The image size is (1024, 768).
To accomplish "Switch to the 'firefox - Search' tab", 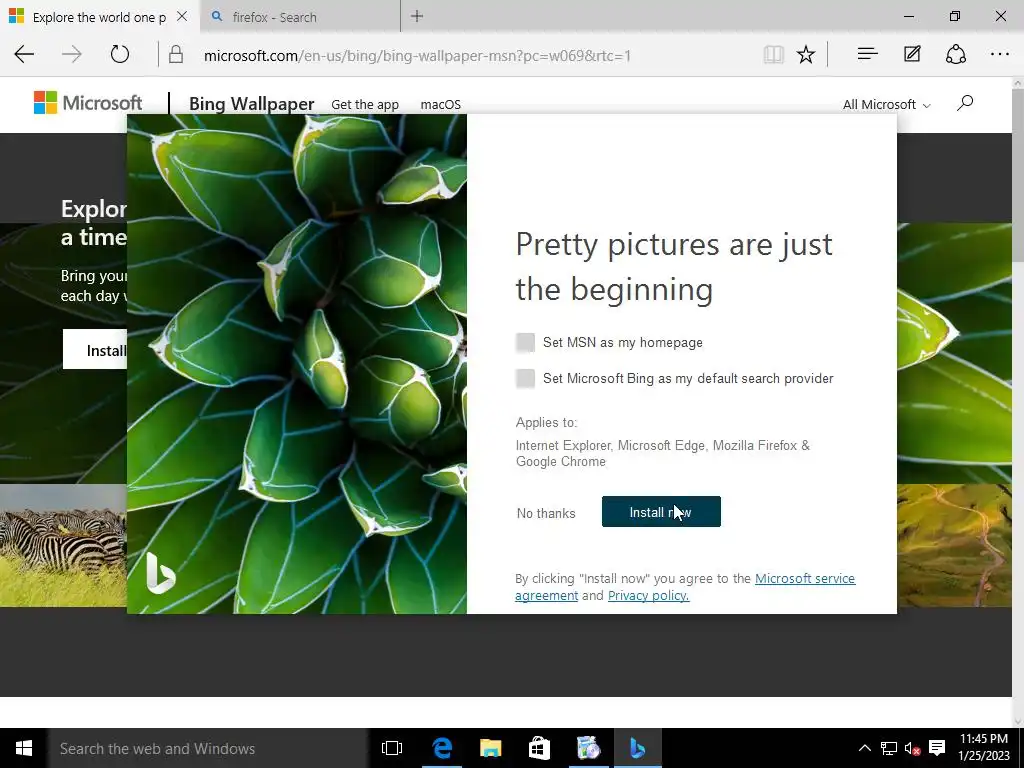I will coord(300,16).
